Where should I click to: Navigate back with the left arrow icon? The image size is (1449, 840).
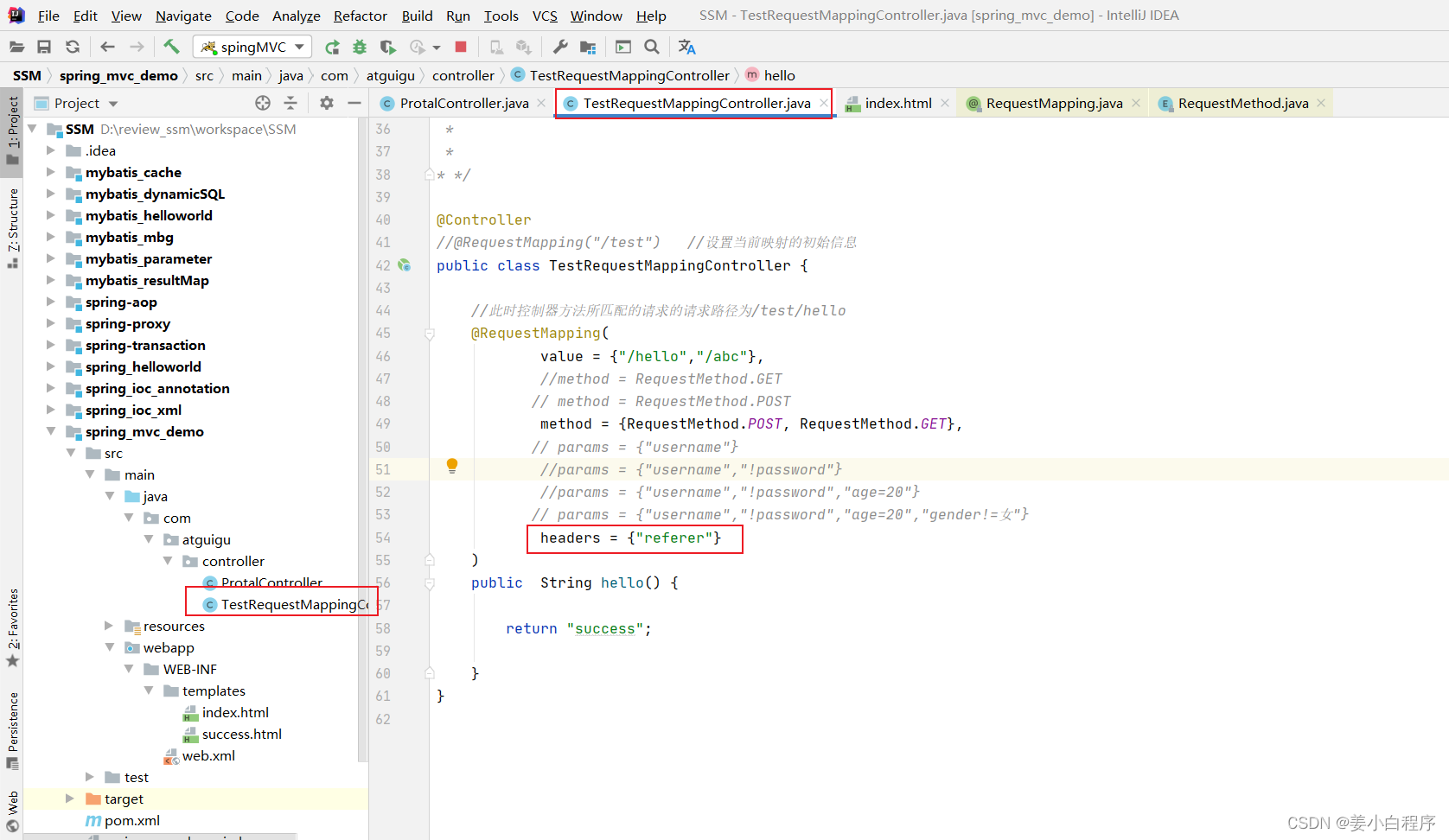107,47
